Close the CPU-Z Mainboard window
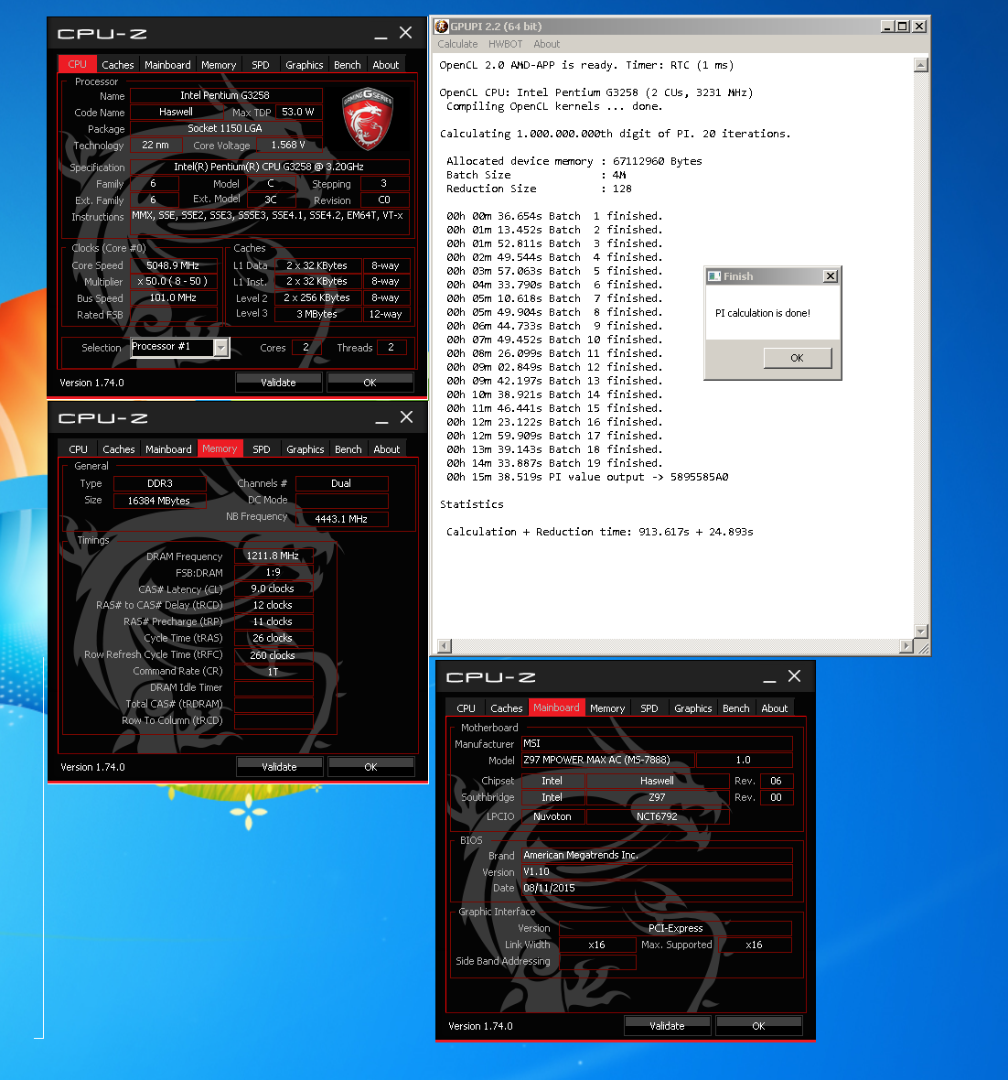 (794, 676)
